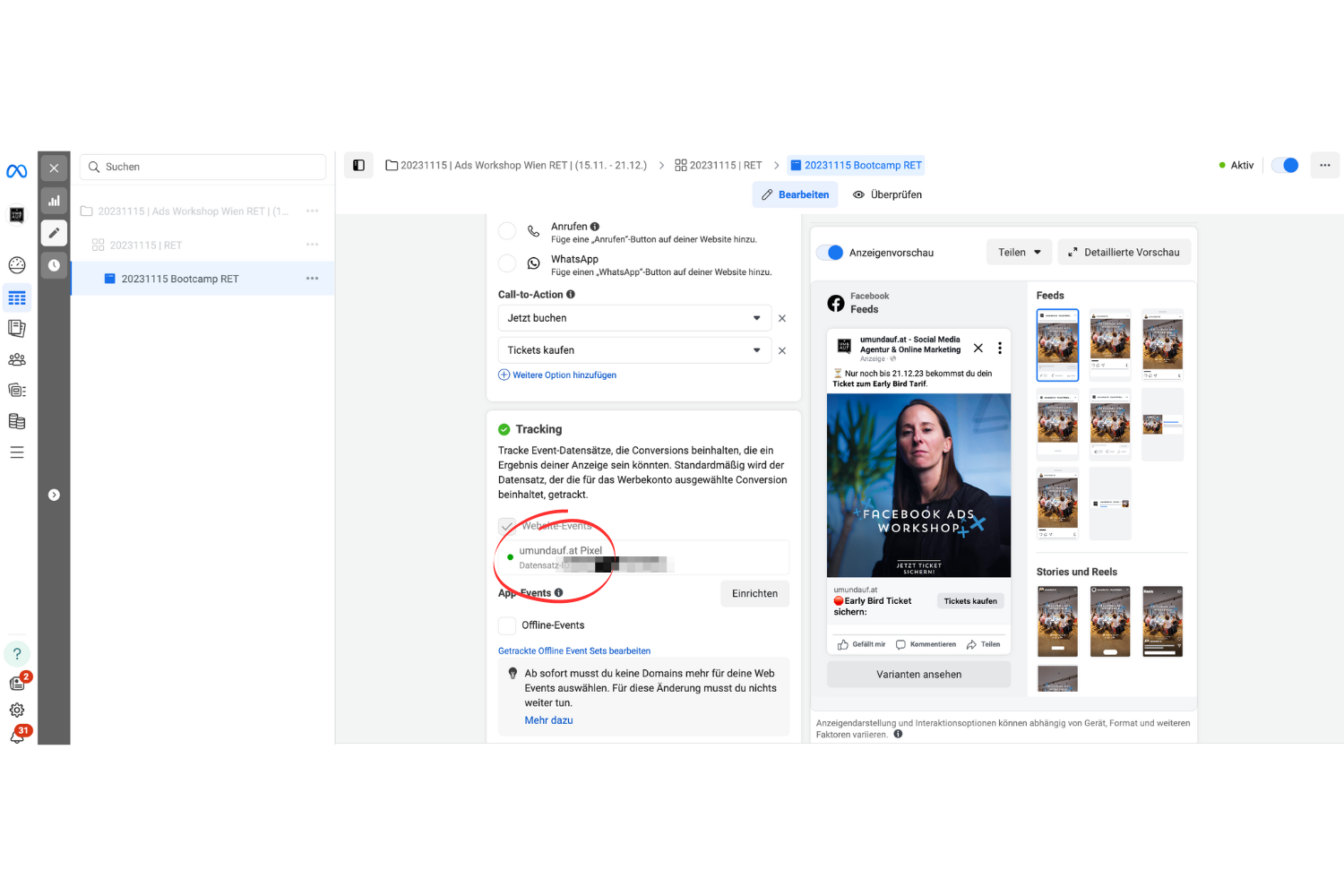
Task: Select first Stories and Reels thumbnail
Action: tap(1057, 621)
